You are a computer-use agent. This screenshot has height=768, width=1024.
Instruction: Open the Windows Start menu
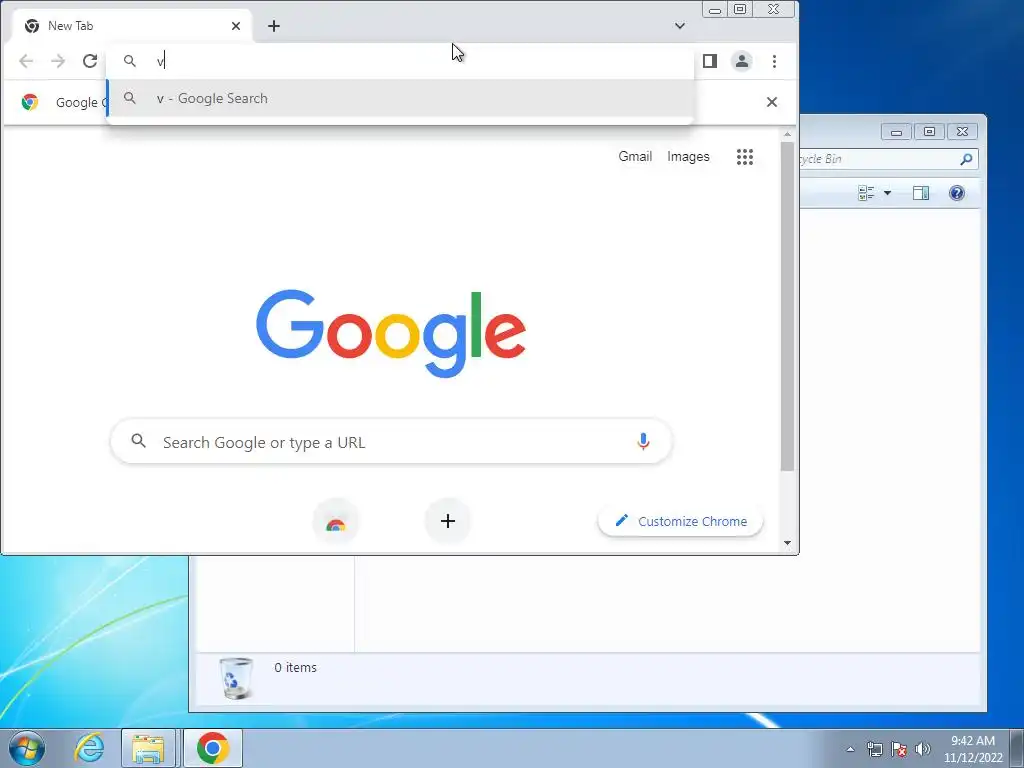click(27, 748)
